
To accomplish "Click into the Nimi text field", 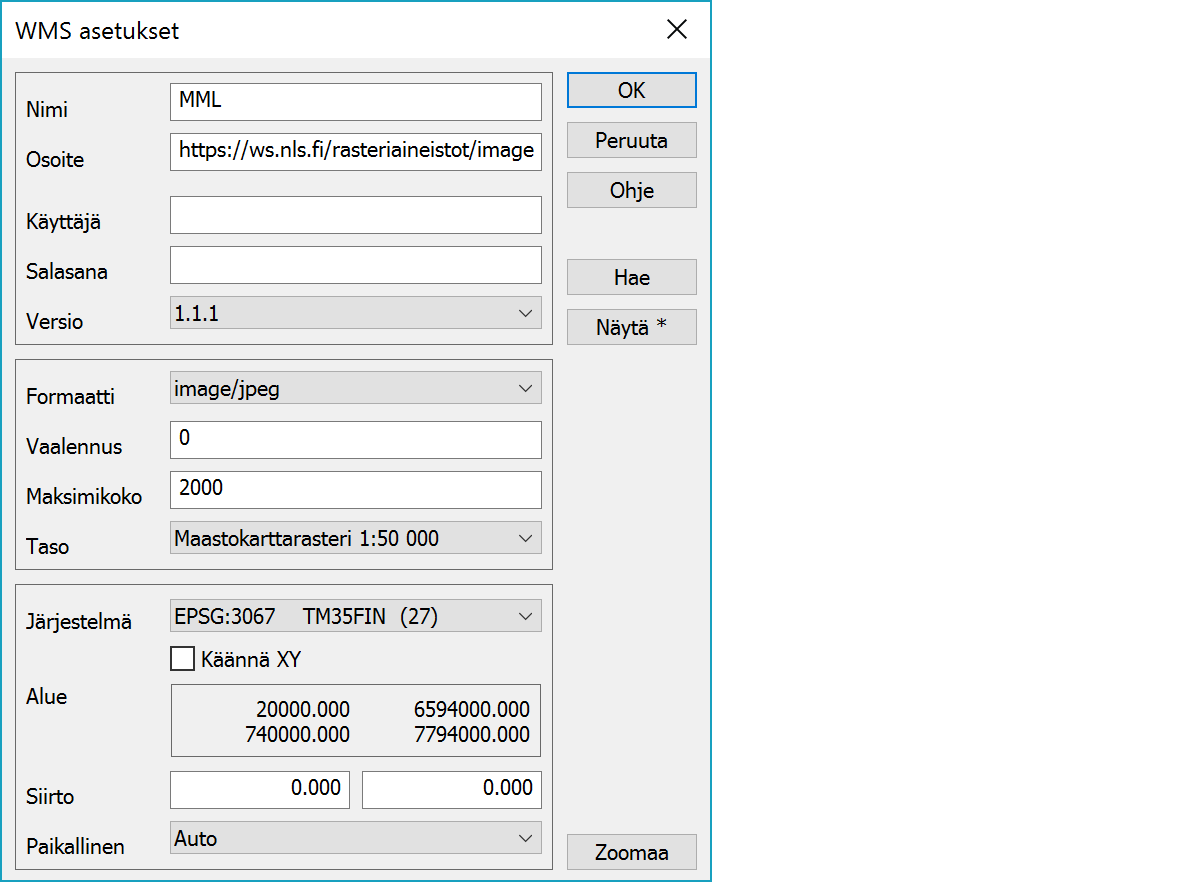I will (355, 102).
